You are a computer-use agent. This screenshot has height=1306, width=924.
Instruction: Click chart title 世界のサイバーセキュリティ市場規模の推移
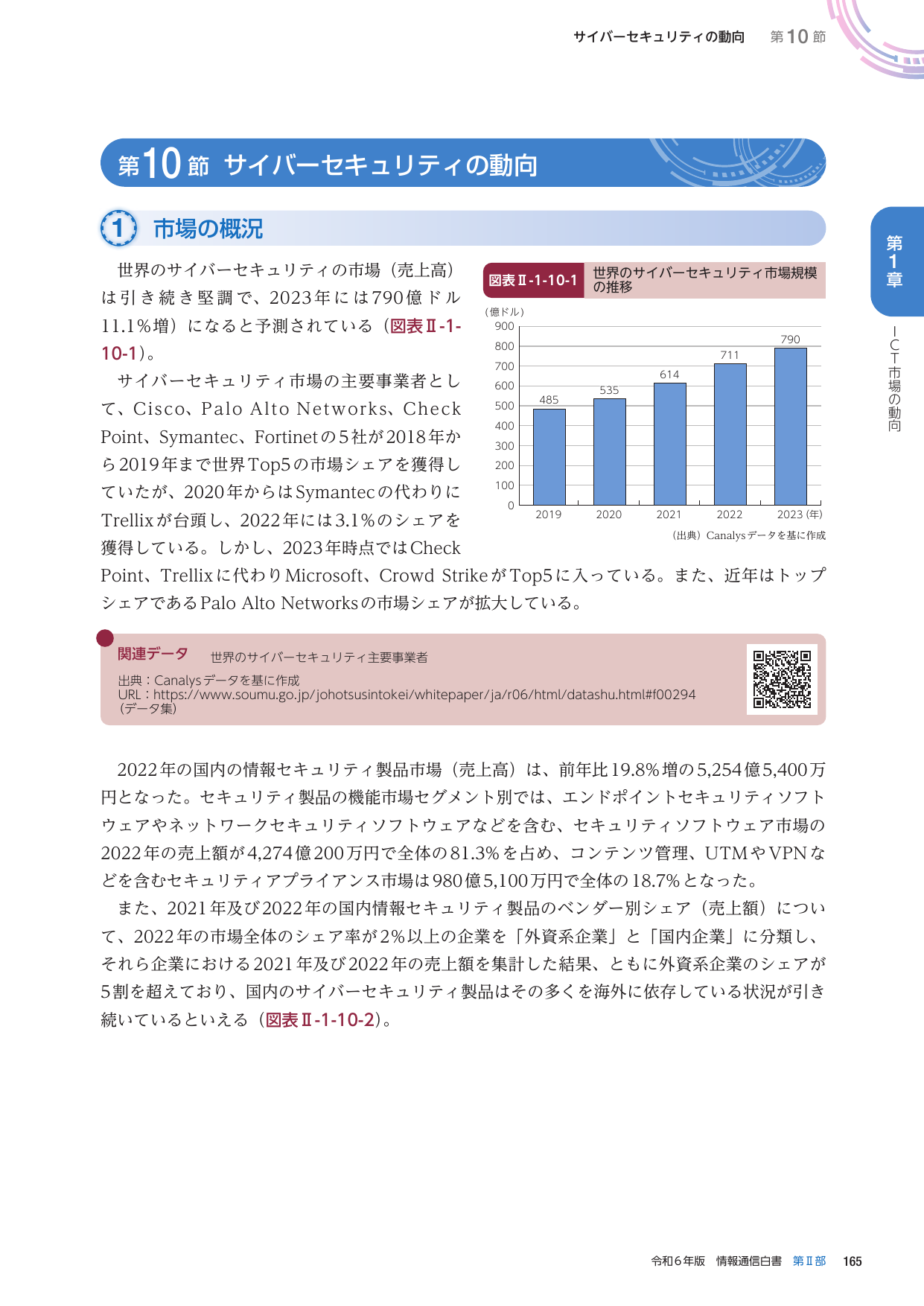[704, 280]
